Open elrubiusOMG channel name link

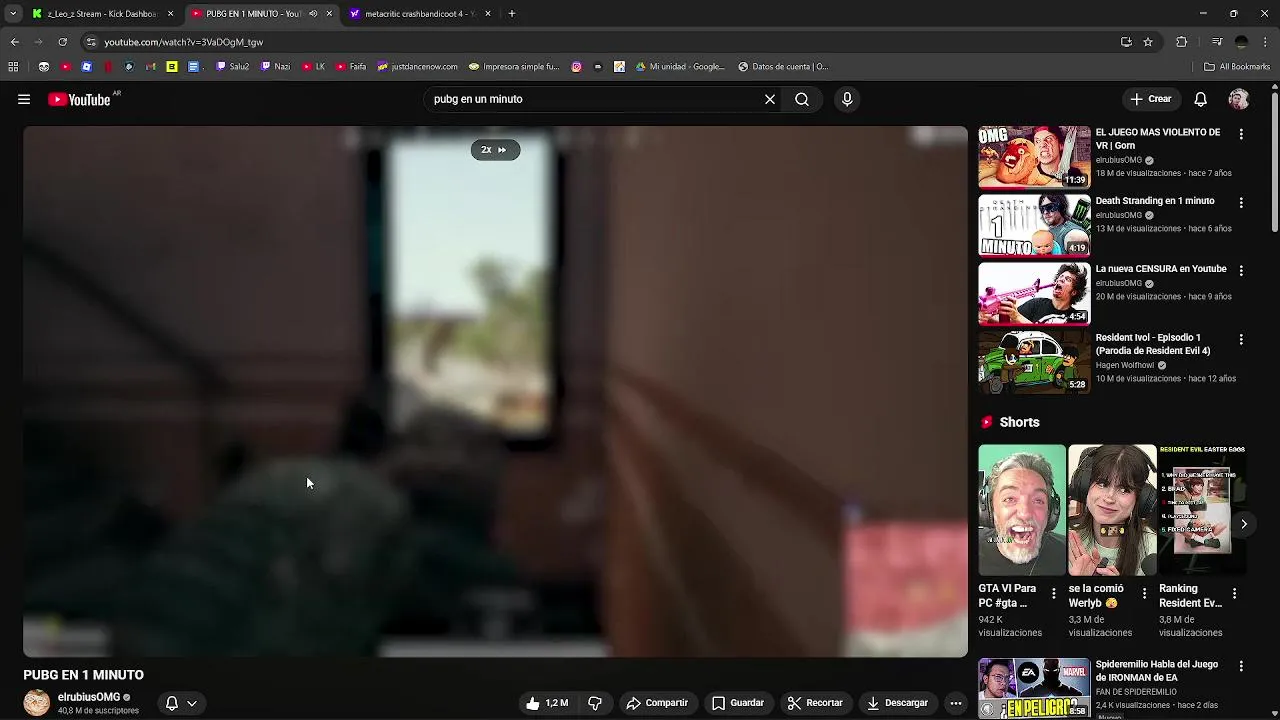pyautogui.click(x=89, y=697)
